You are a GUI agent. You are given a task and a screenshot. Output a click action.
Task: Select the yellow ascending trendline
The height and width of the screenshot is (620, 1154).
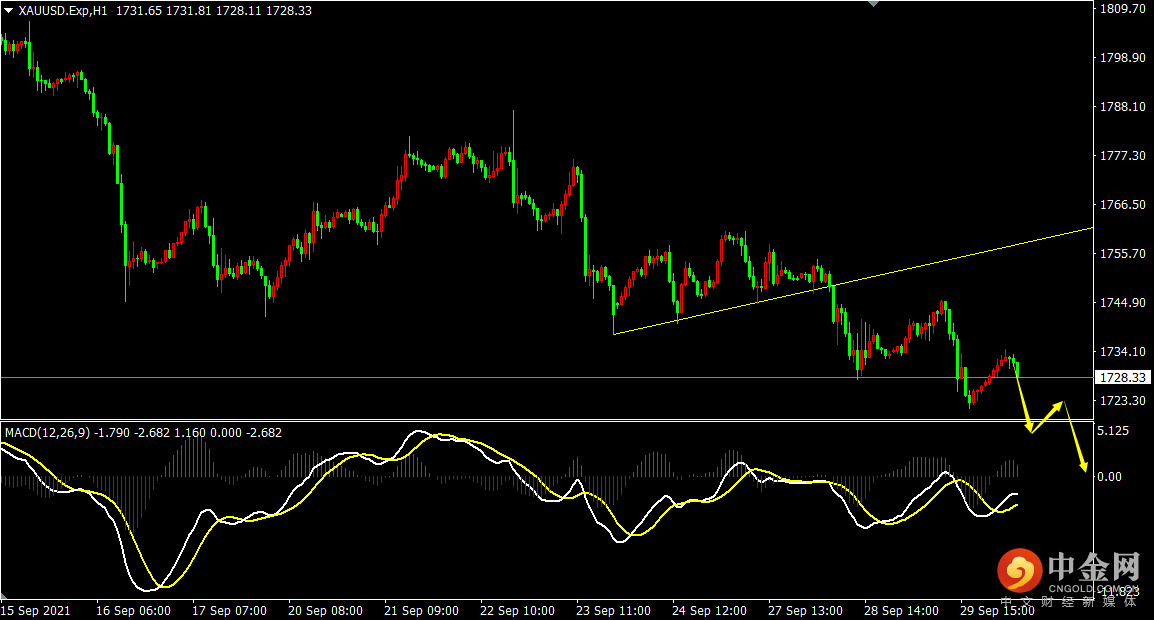(x=854, y=280)
